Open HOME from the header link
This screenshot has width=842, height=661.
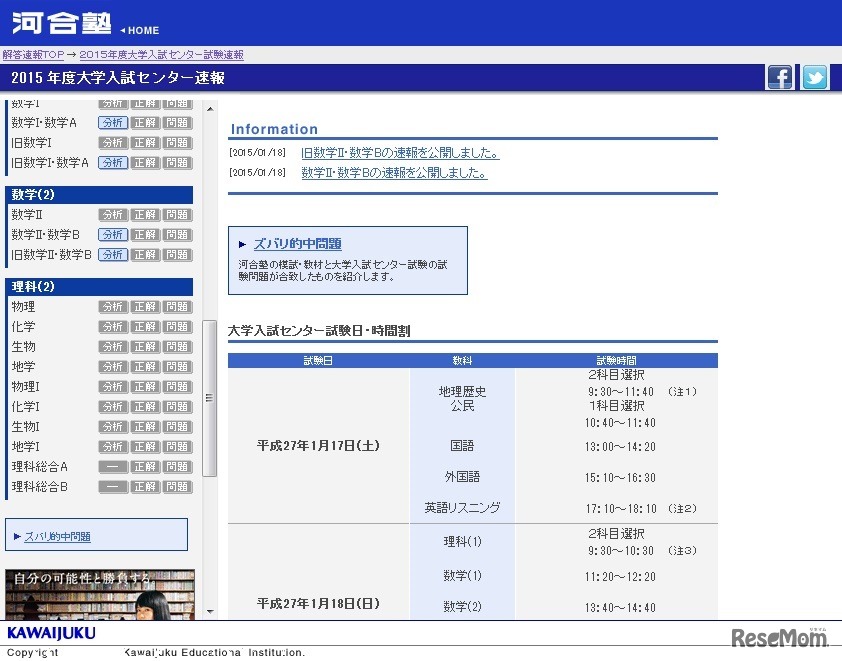(140, 31)
